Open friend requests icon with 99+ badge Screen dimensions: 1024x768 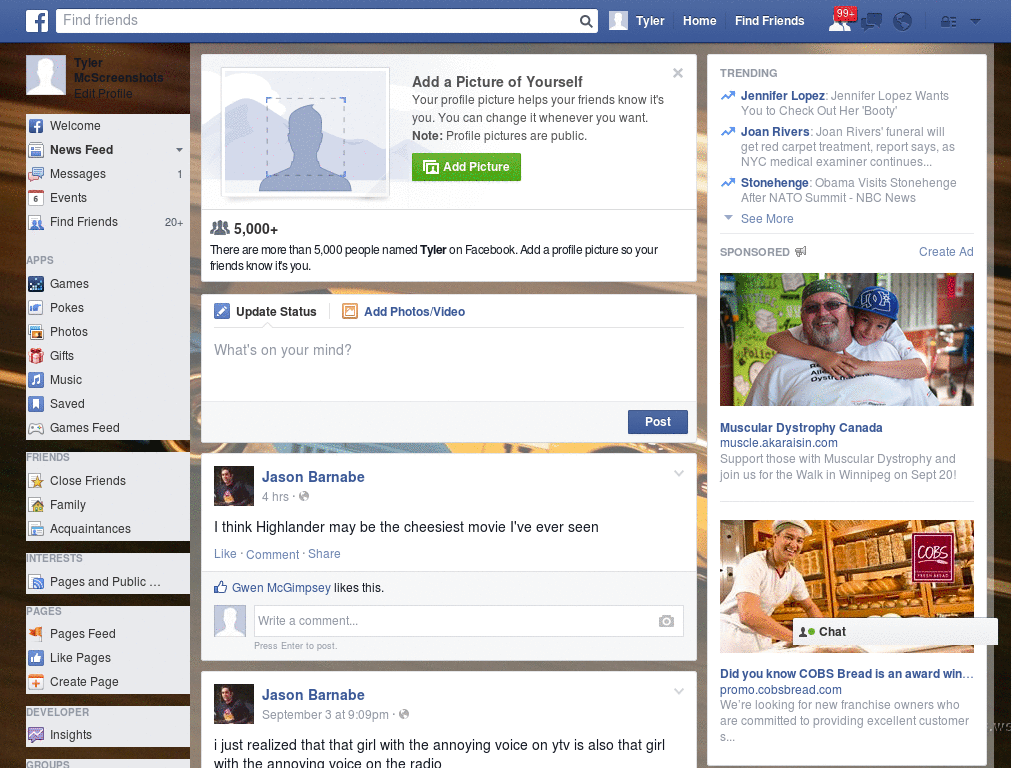click(x=840, y=21)
